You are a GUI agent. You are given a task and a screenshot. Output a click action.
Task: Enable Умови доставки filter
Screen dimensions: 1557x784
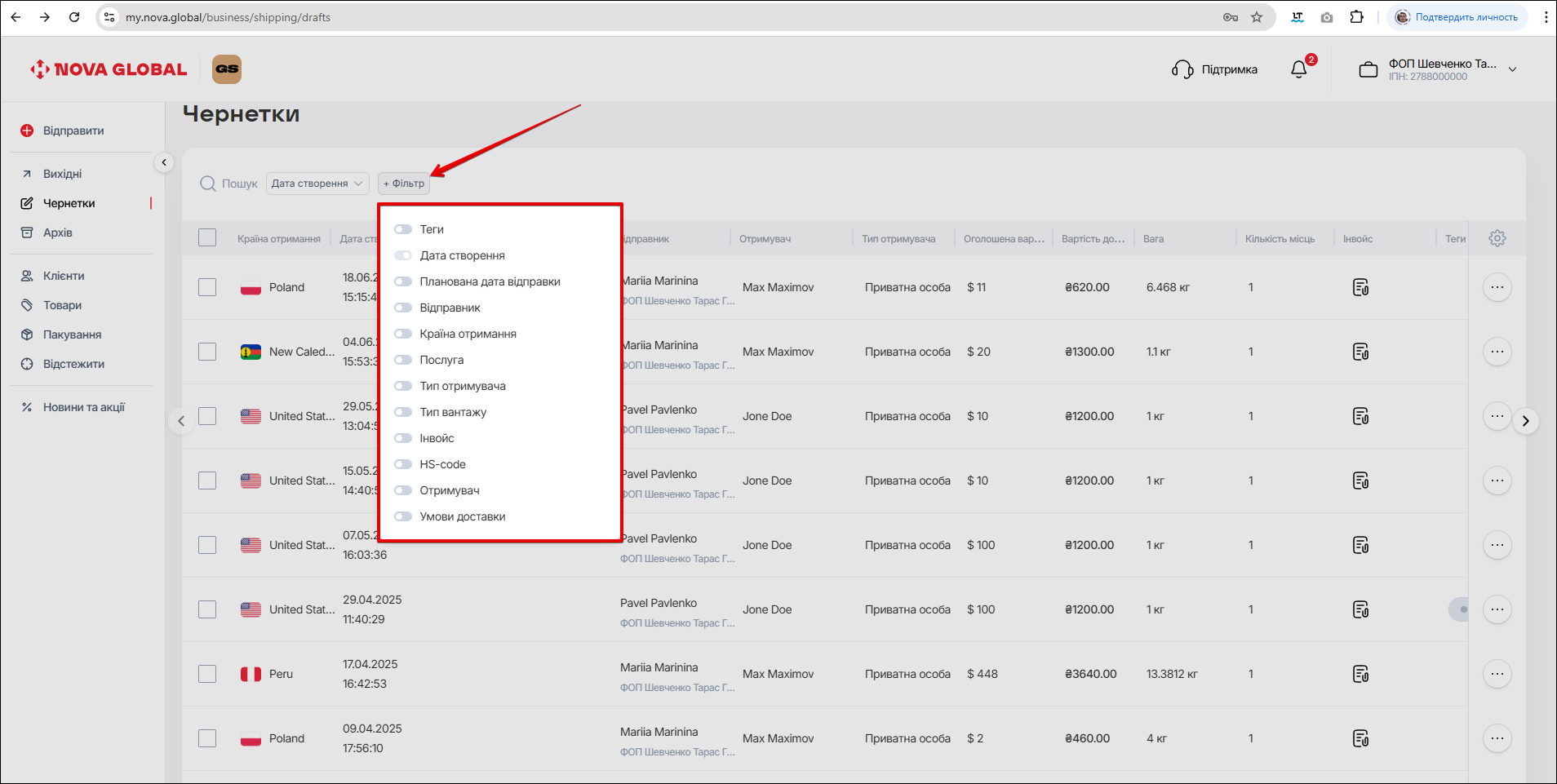tap(403, 516)
